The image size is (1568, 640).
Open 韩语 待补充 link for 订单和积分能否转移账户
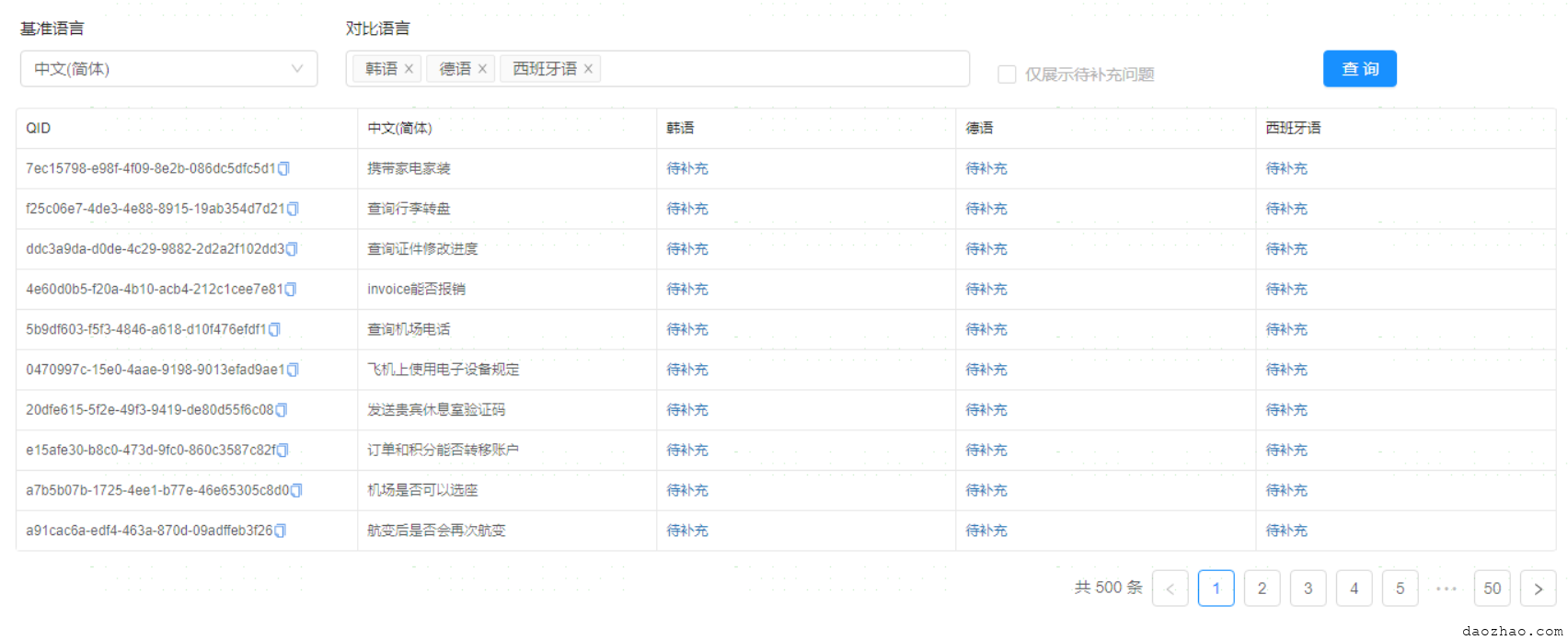click(687, 451)
